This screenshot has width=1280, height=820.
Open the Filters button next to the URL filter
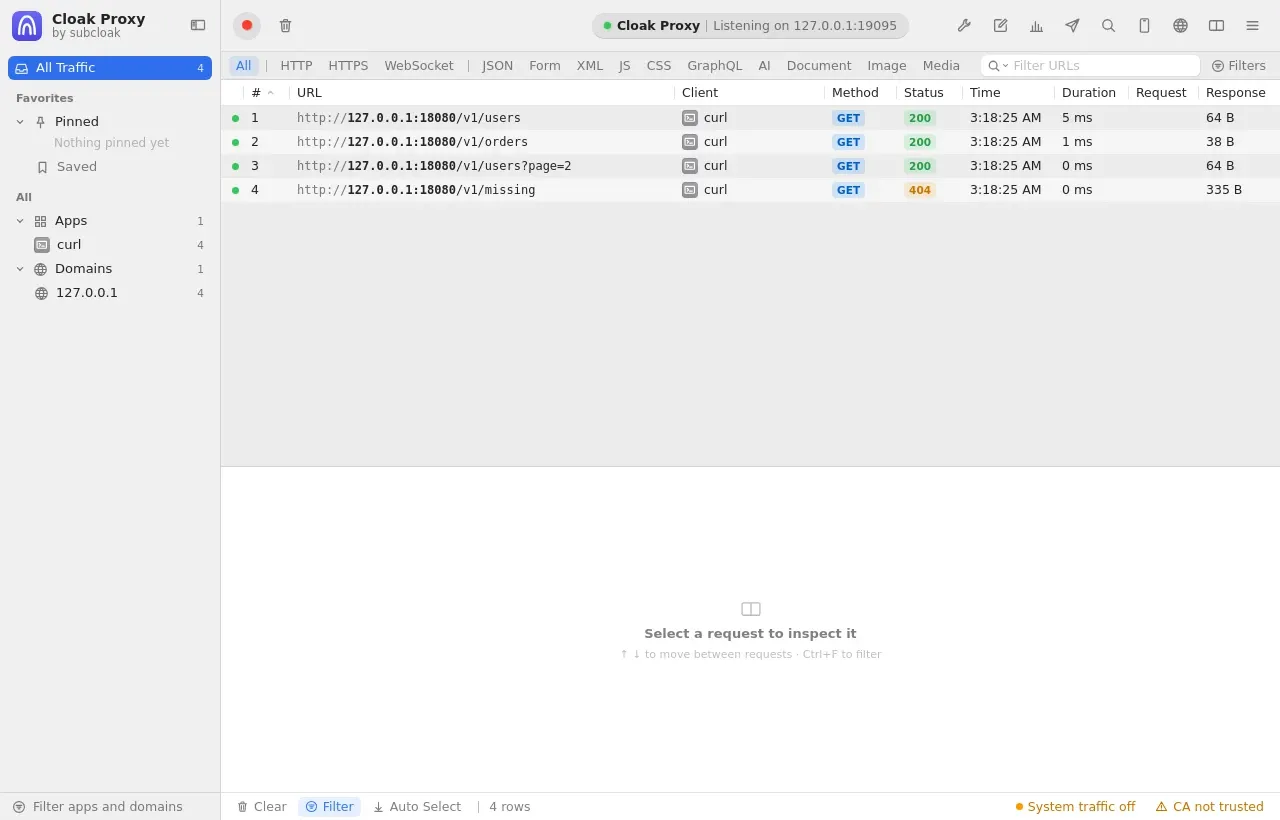(x=1238, y=66)
